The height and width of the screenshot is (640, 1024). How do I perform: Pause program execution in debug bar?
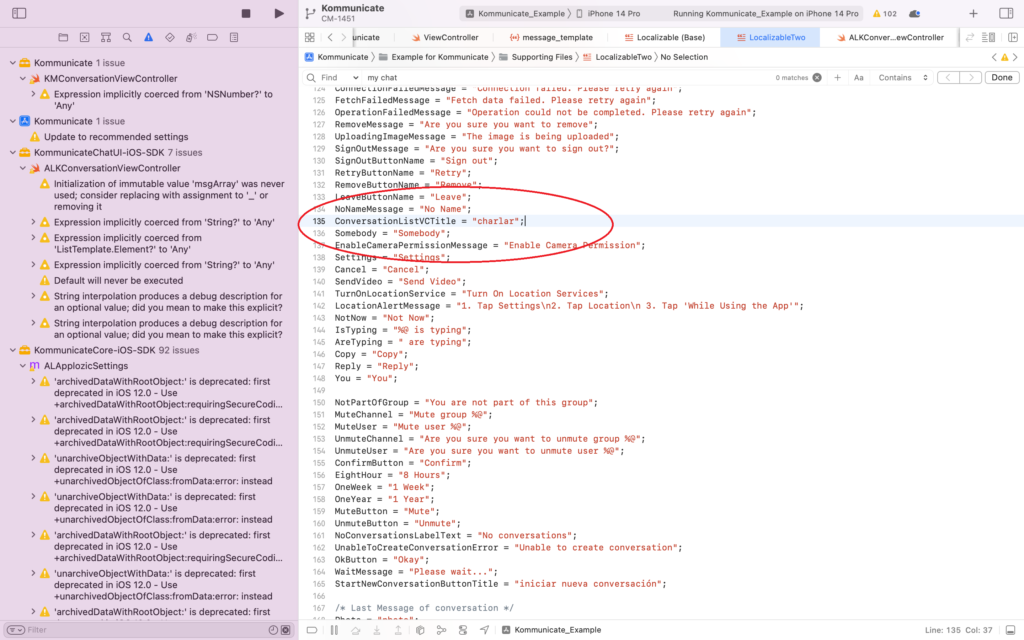(334, 630)
